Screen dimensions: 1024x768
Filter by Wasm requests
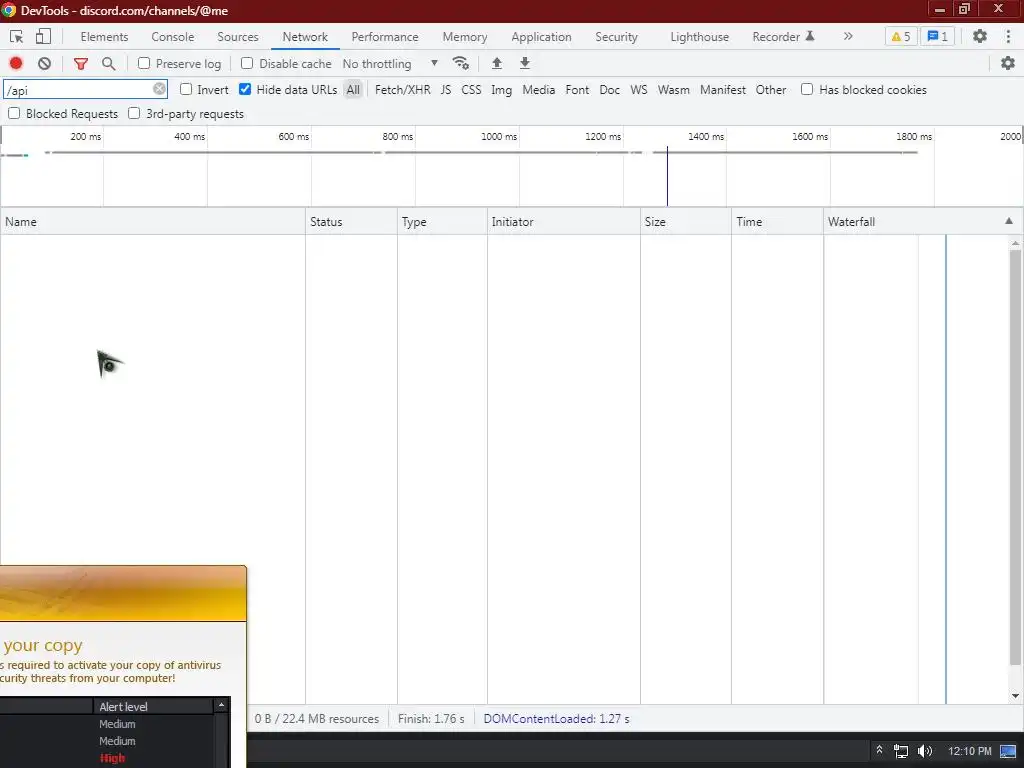673,90
